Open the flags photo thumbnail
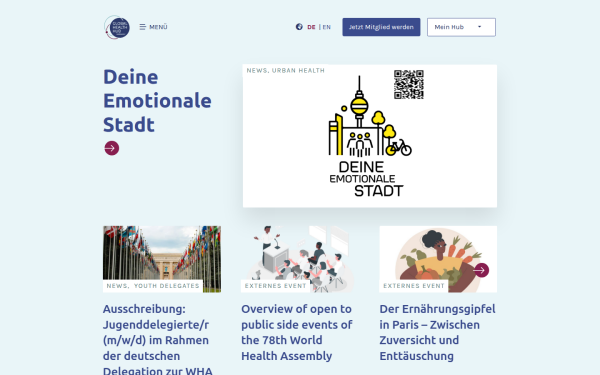Screen dimensions: 600x375 (162, 259)
